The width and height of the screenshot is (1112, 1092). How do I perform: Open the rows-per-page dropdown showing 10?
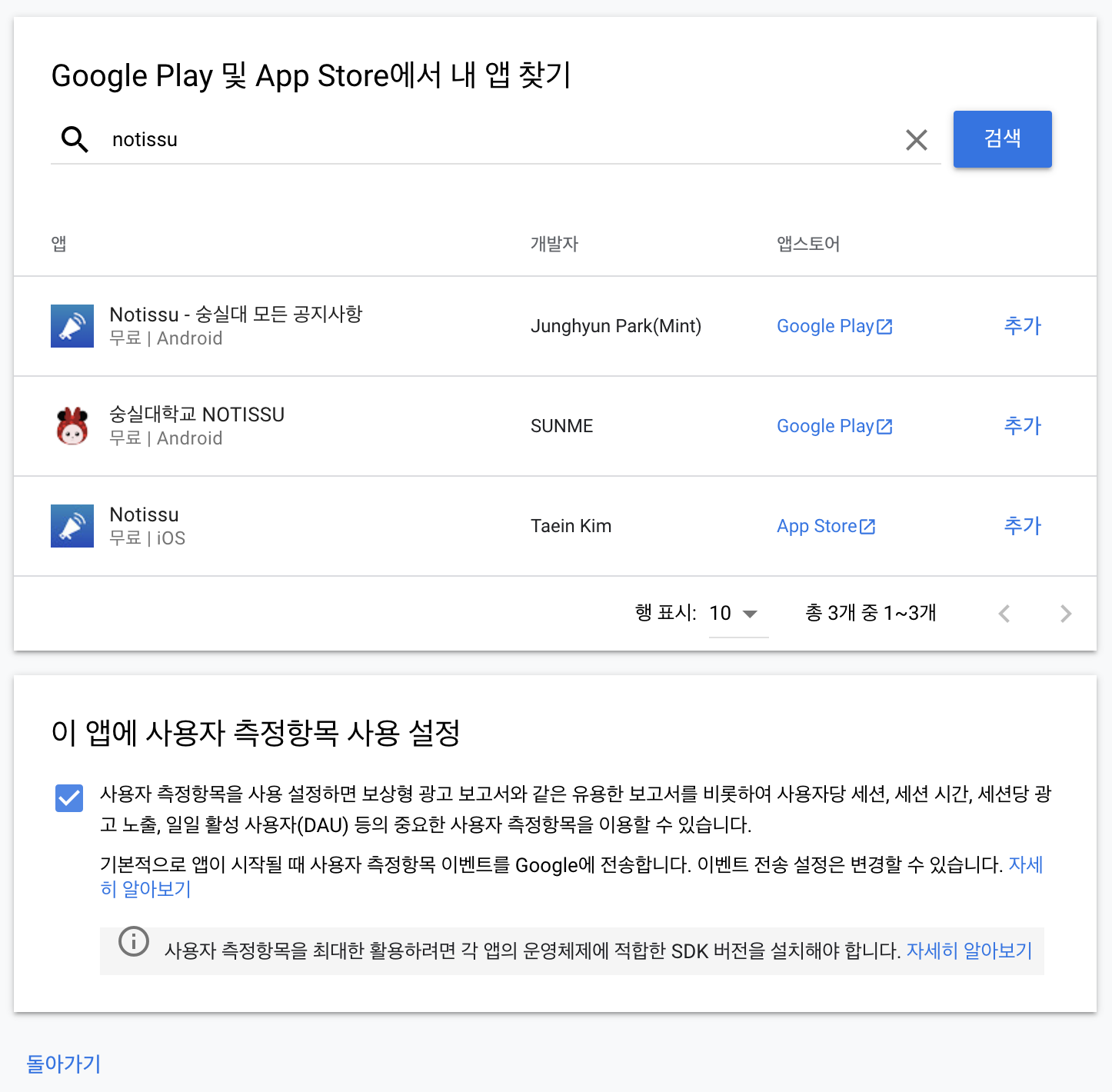(x=738, y=614)
